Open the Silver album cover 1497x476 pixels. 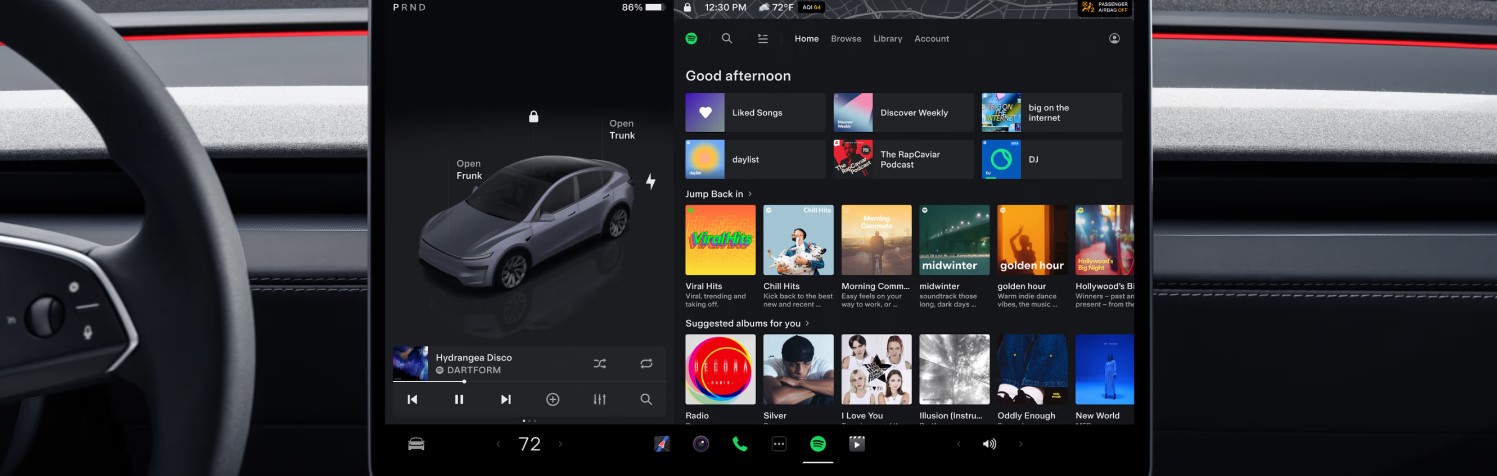pos(798,369)
